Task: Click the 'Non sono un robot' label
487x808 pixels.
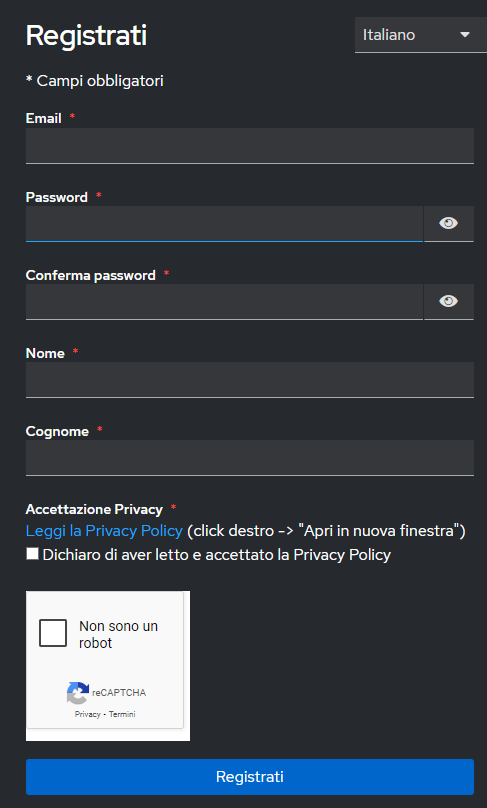Action: click(x=119, y=634)
